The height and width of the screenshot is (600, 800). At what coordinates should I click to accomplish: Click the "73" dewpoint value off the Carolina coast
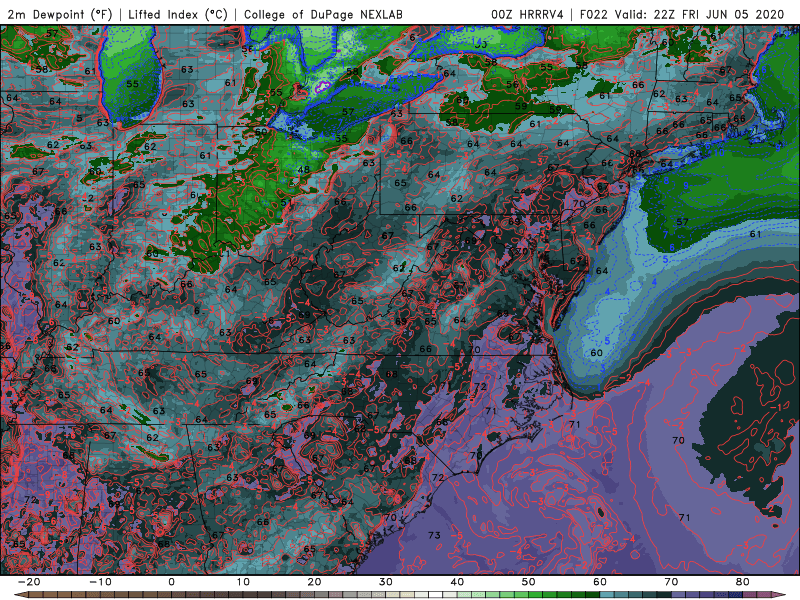pyautogui.click(x=434, y=535)
